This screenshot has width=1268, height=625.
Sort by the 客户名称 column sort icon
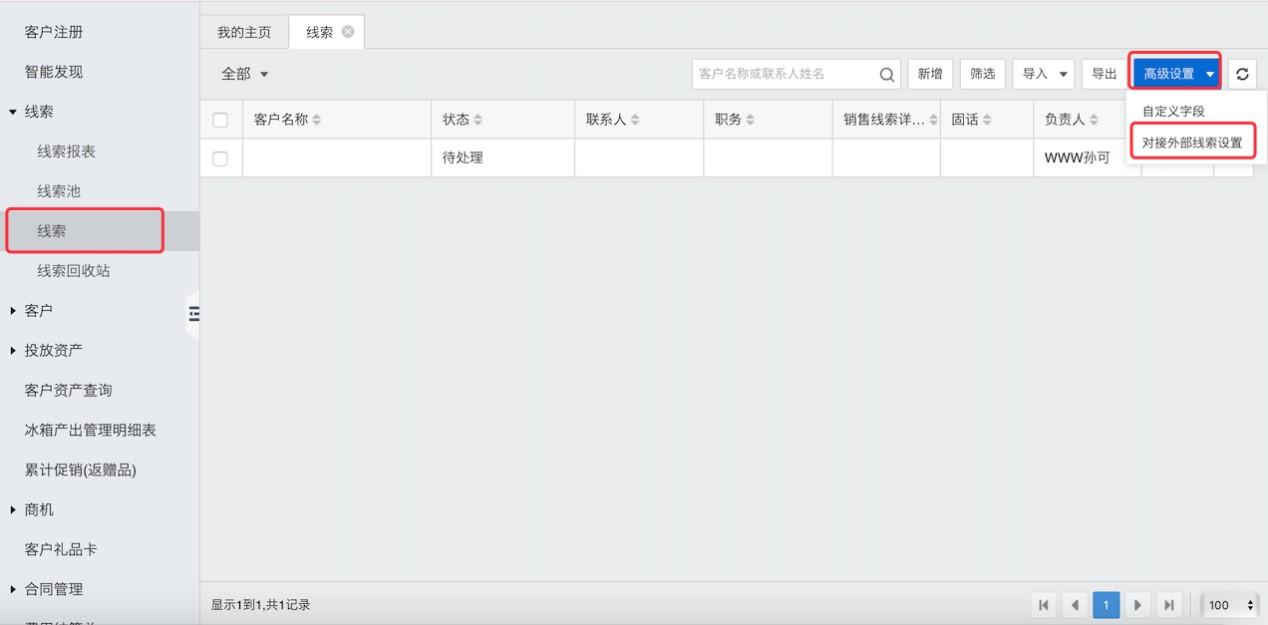pyautogui.click(x=317, y=120)
